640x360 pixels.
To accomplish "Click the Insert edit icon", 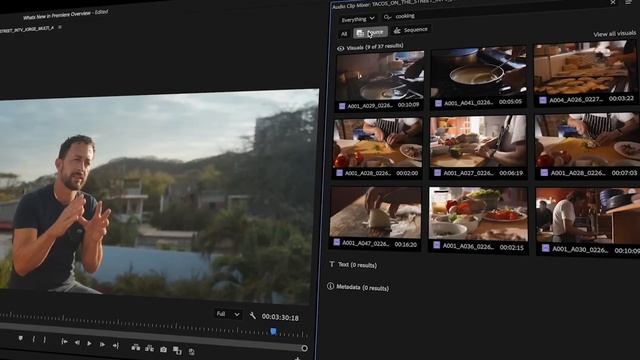I will click(136, 347).
